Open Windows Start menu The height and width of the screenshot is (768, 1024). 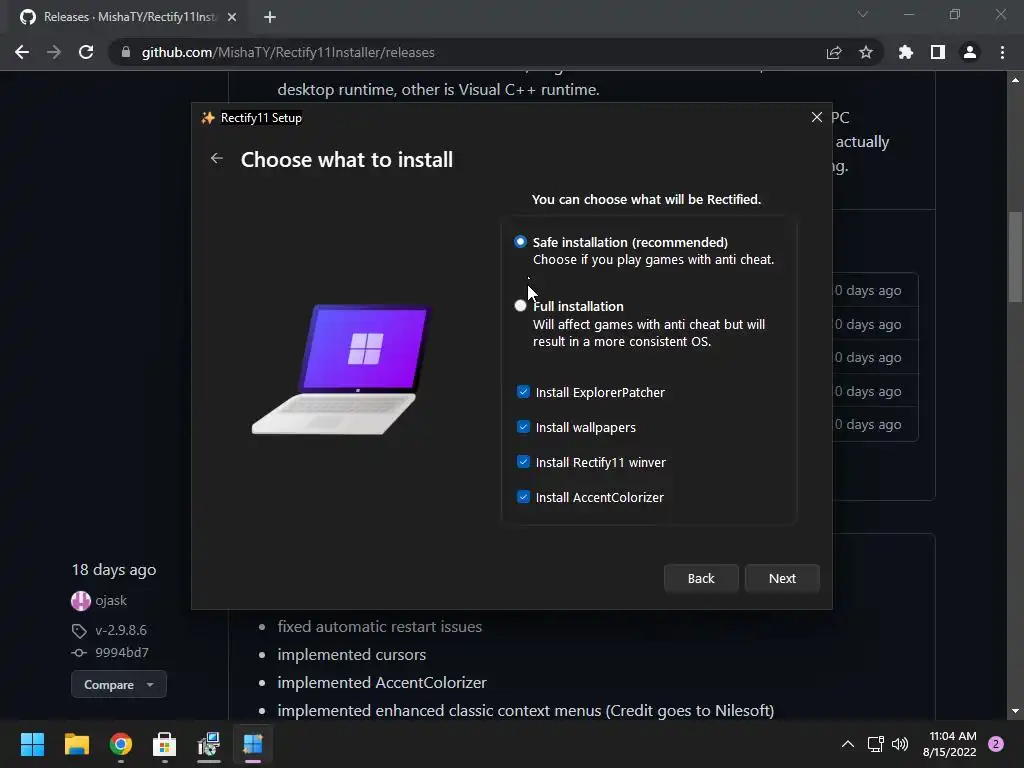32,744
